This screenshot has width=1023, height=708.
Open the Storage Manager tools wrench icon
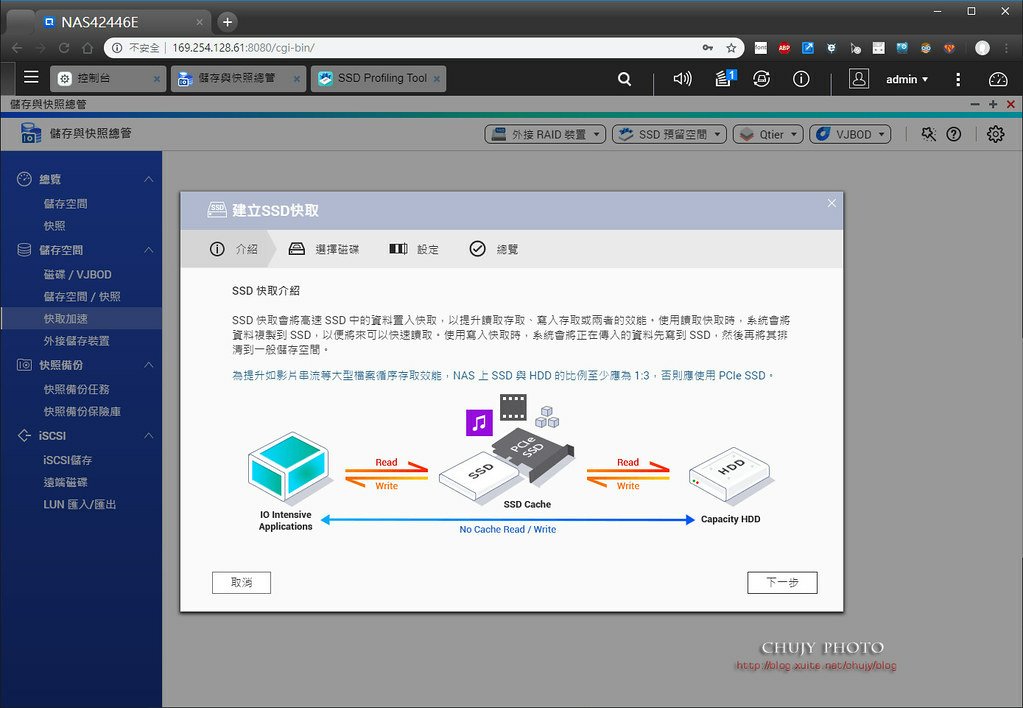point(928,134)
